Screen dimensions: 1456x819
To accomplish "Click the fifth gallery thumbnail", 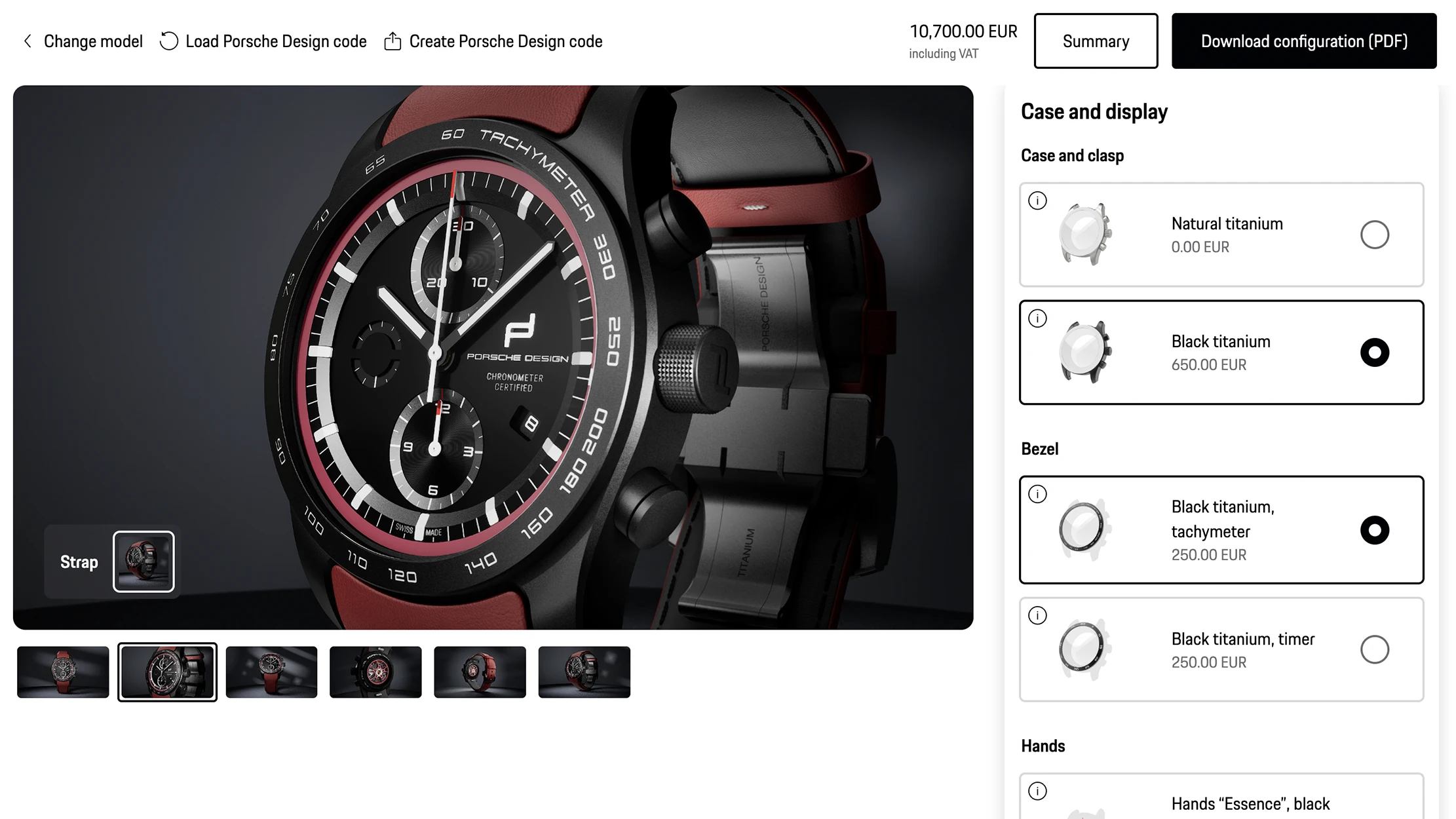I will tap(480, 672).
